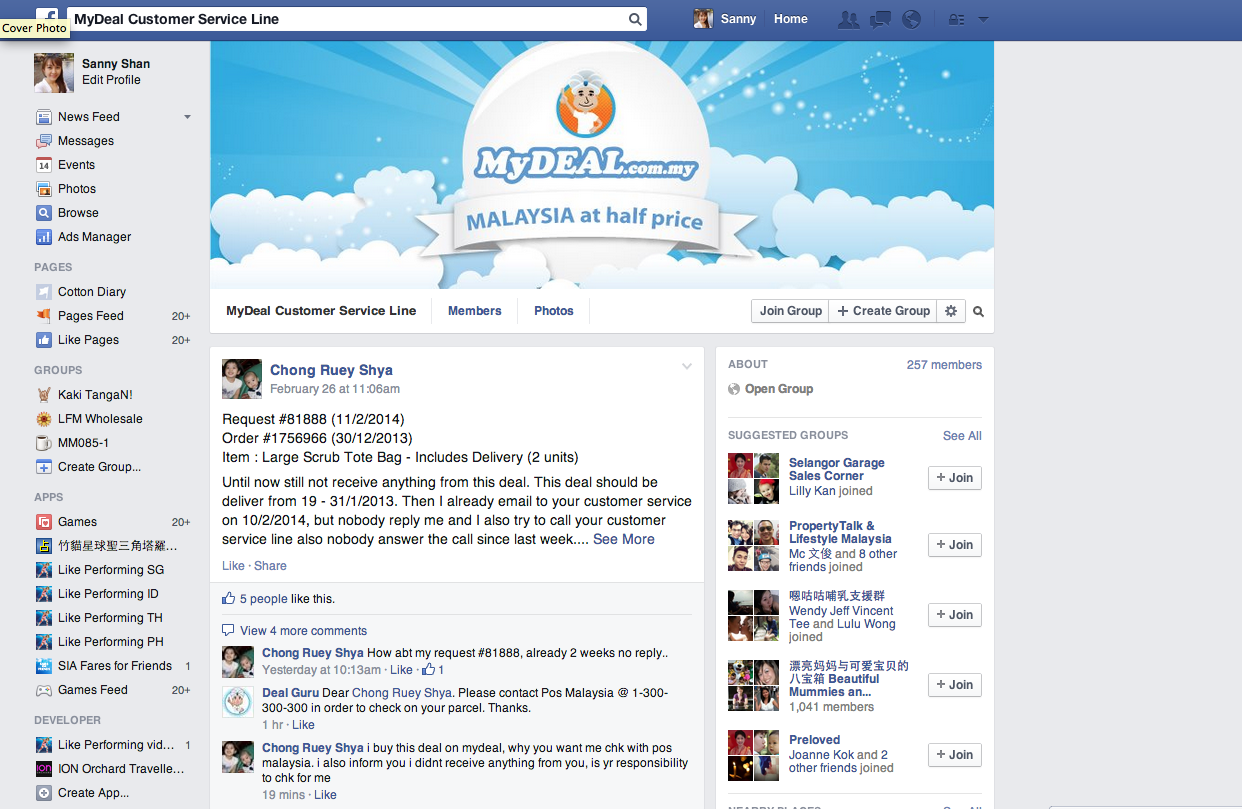Click the Facebook logo icon
1242x809 pixels.
coord(47,14)
